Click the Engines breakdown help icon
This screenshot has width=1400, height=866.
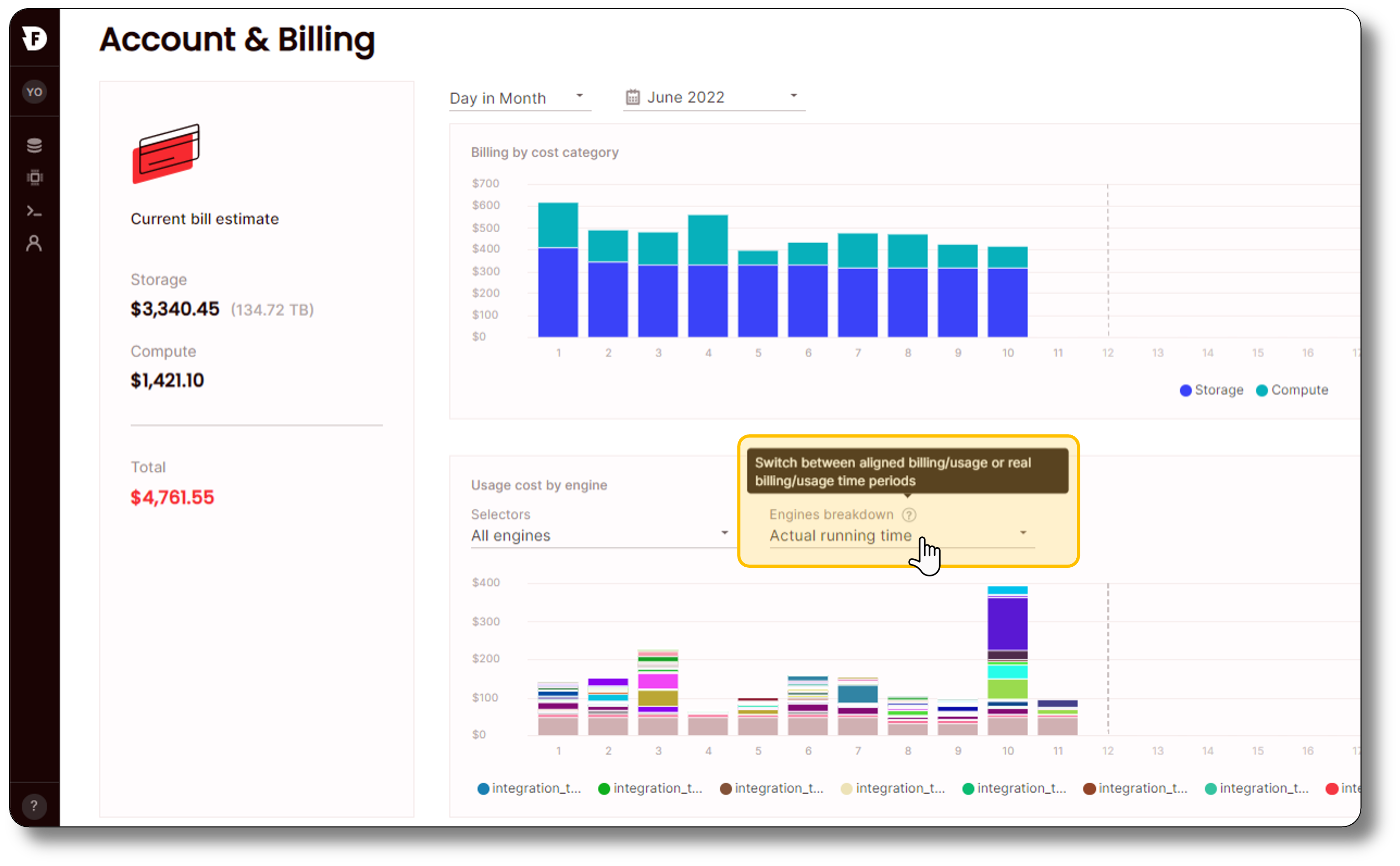pos(909,515)
